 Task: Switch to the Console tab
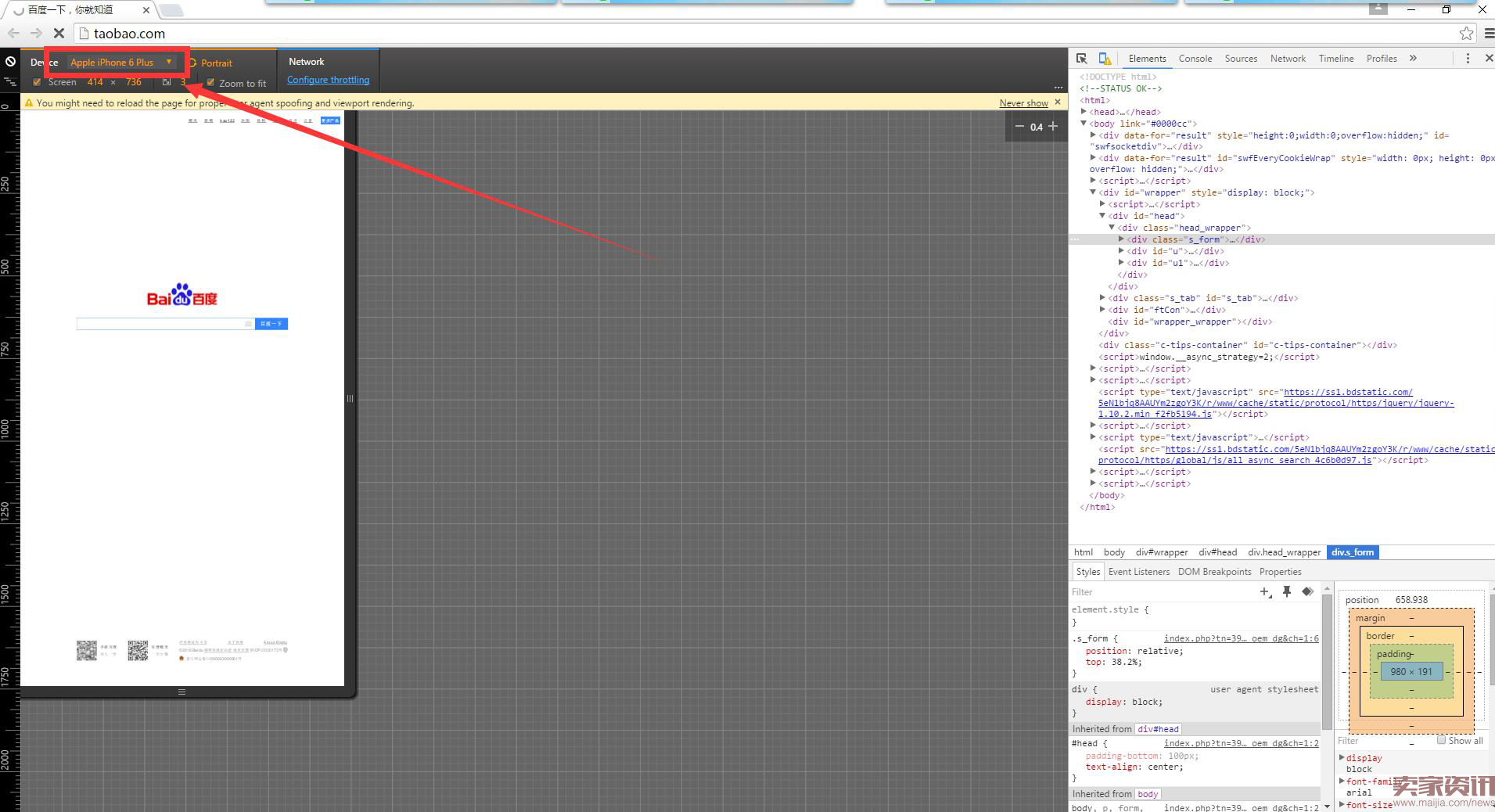1195,59
